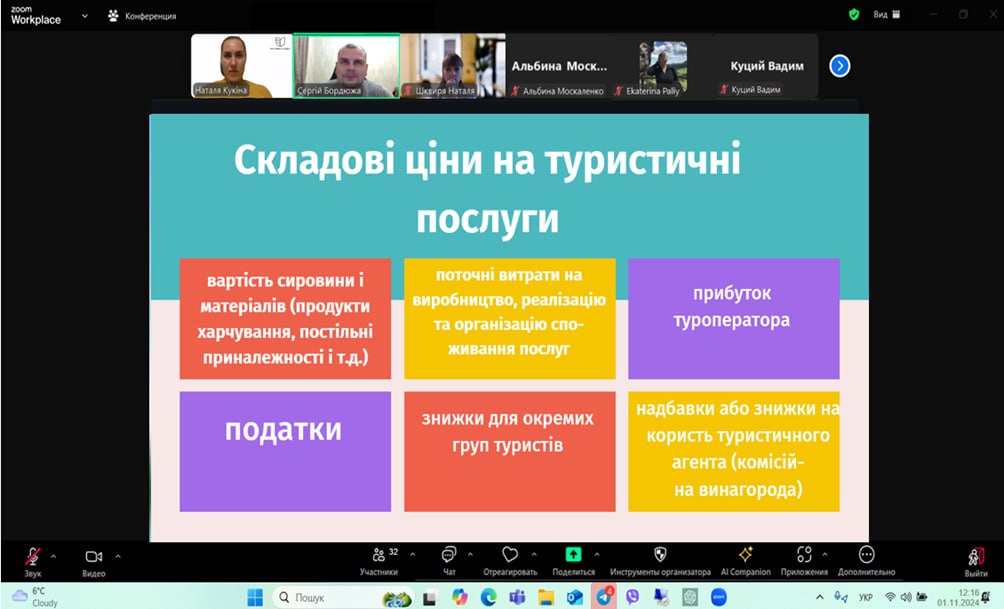This screenshot has width=1004, height=609.
Task: Click slide title 'Складові ціни на туристичні'
Action: click(x=487, y=159)
